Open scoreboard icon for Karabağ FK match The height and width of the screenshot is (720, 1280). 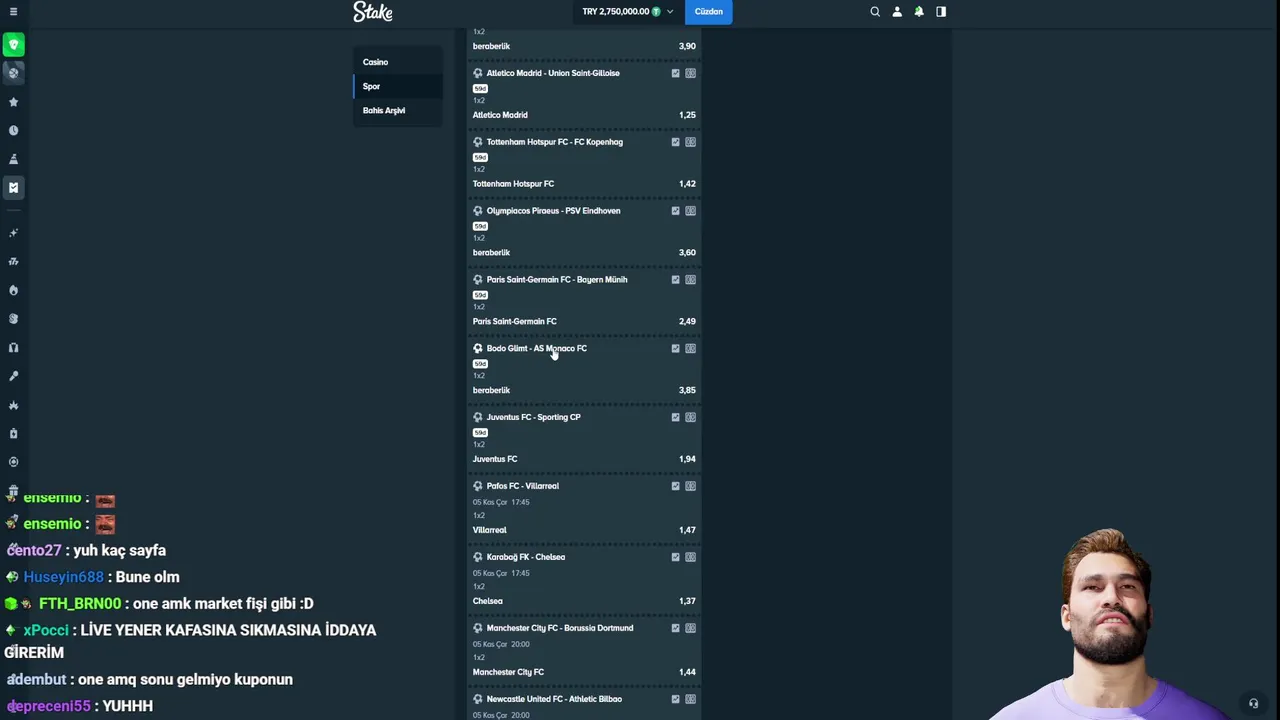pos(690,557)
